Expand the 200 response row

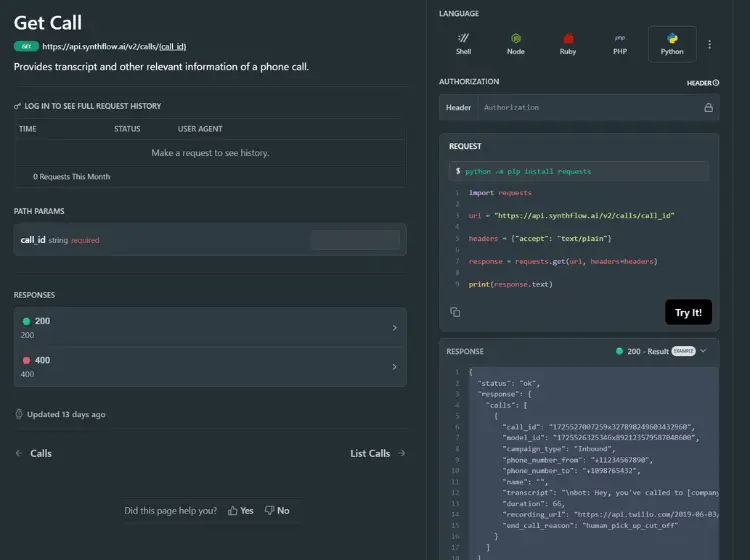[x=210, y=328]
